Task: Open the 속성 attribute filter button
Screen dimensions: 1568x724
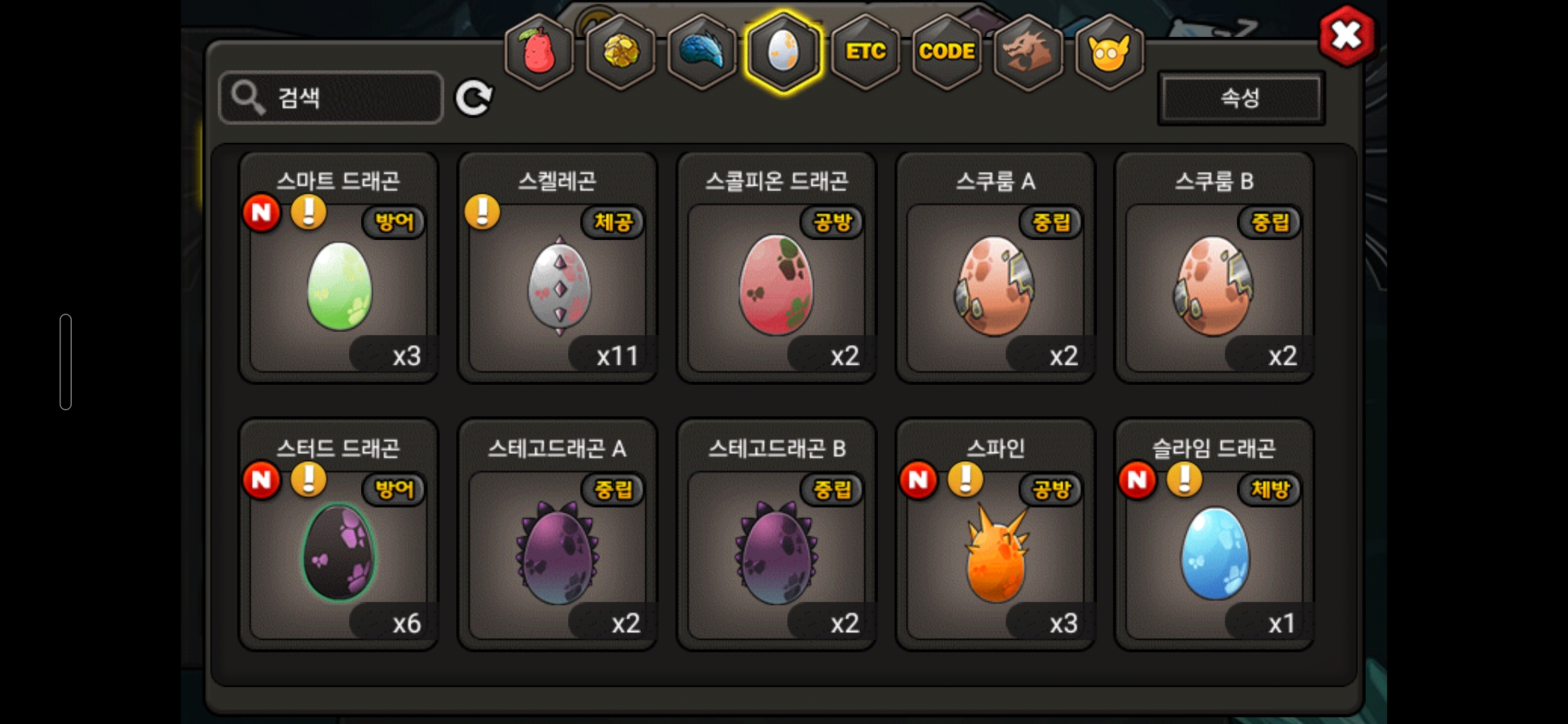Action: (x=1241, y=98)
